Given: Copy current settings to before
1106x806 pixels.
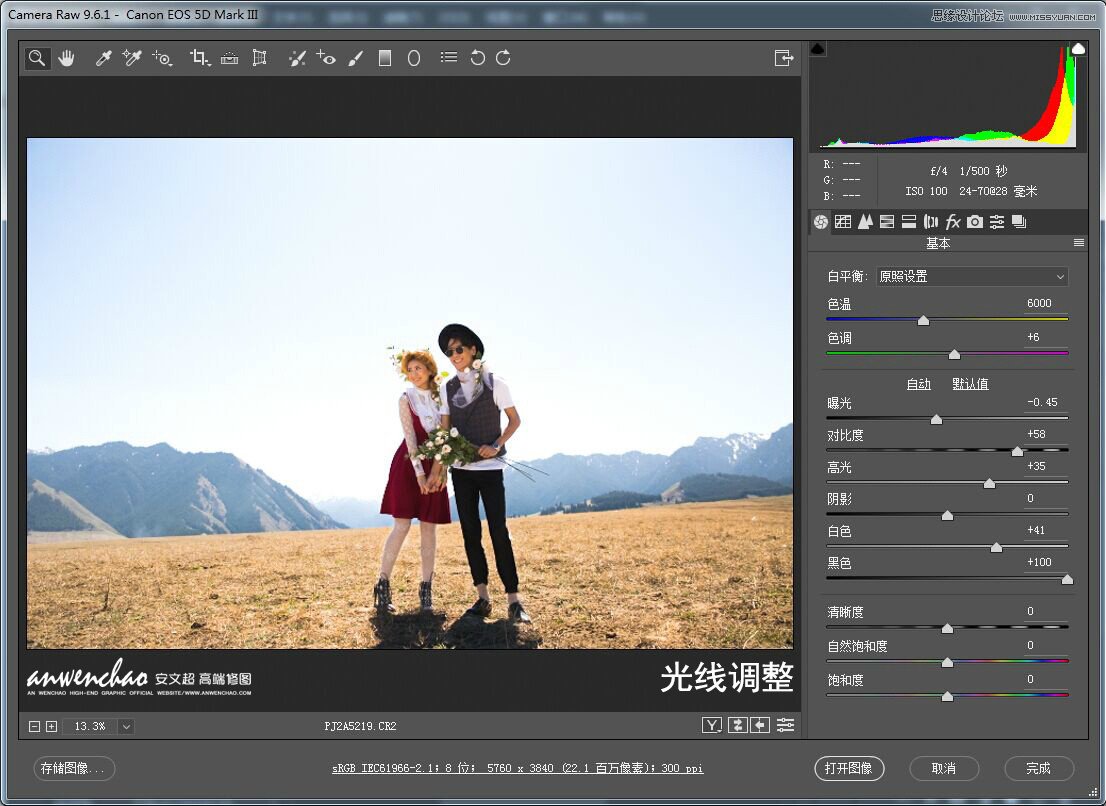Looking at the screenshot, I should pyautogui.click(x=760, y=725).
